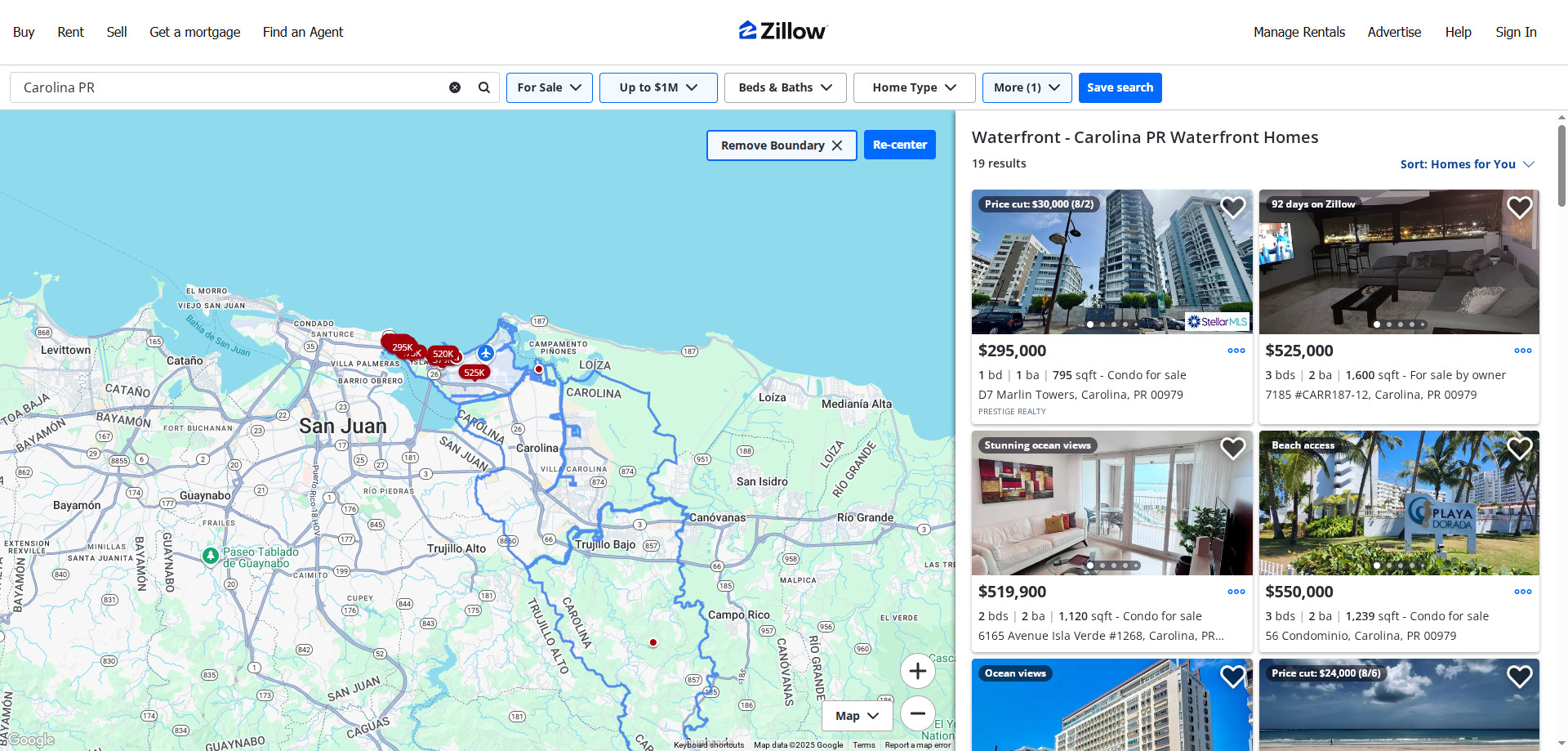Open the Help page
The width and height of the screenshot is (1568, 751).
coord(1458,32)
